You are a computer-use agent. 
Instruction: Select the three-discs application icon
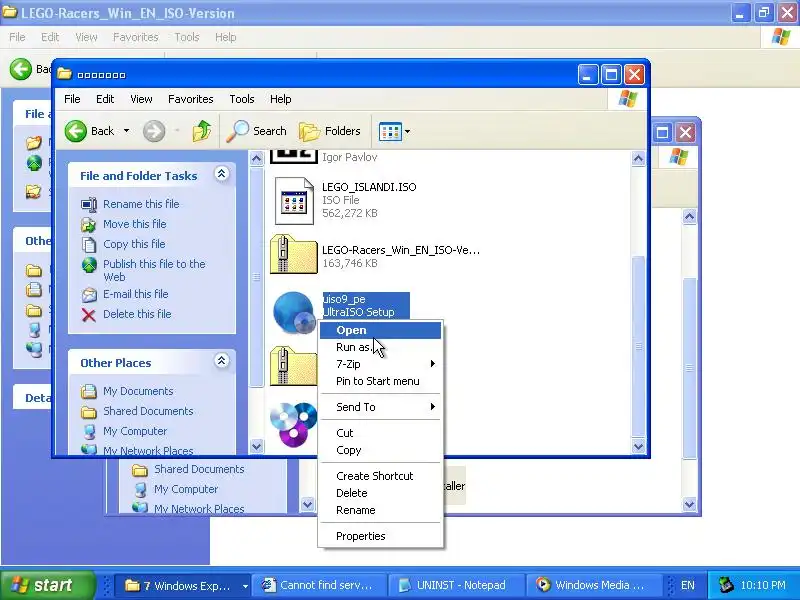[x=294, y=423]
